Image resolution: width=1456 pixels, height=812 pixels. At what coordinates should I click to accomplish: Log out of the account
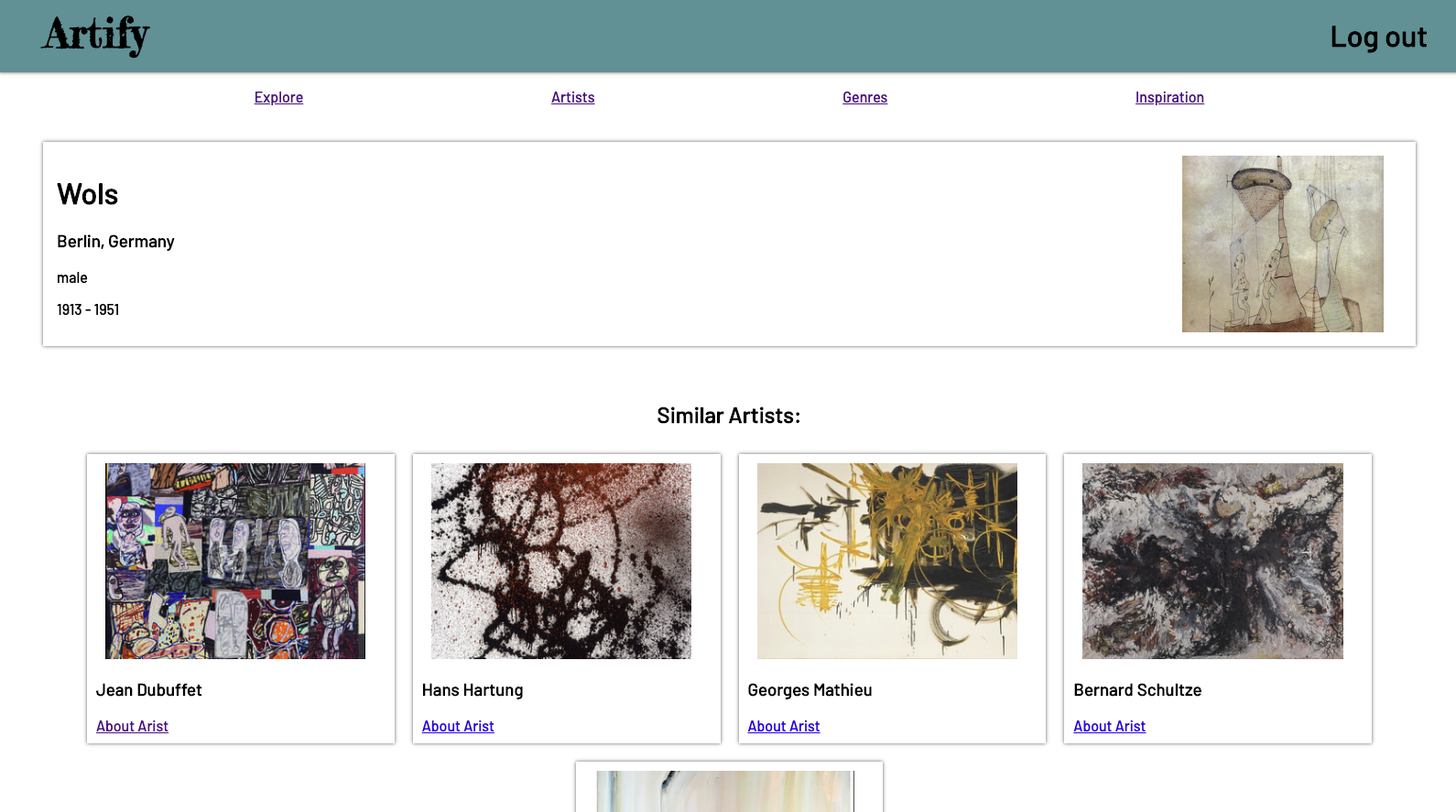point(1378,37)
